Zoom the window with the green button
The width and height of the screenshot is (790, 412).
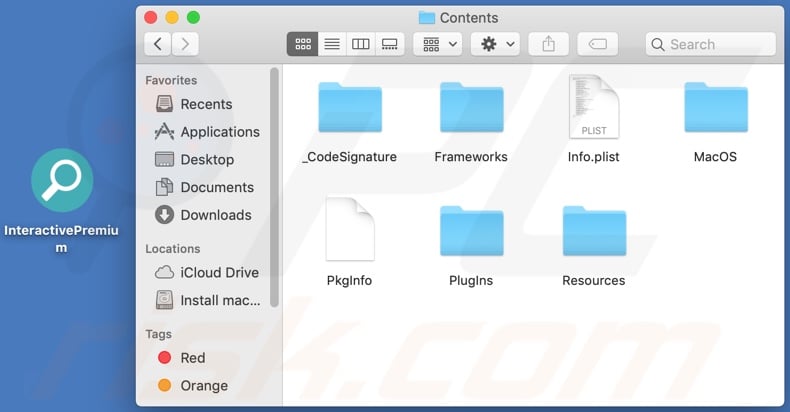(x=193, y=18)
